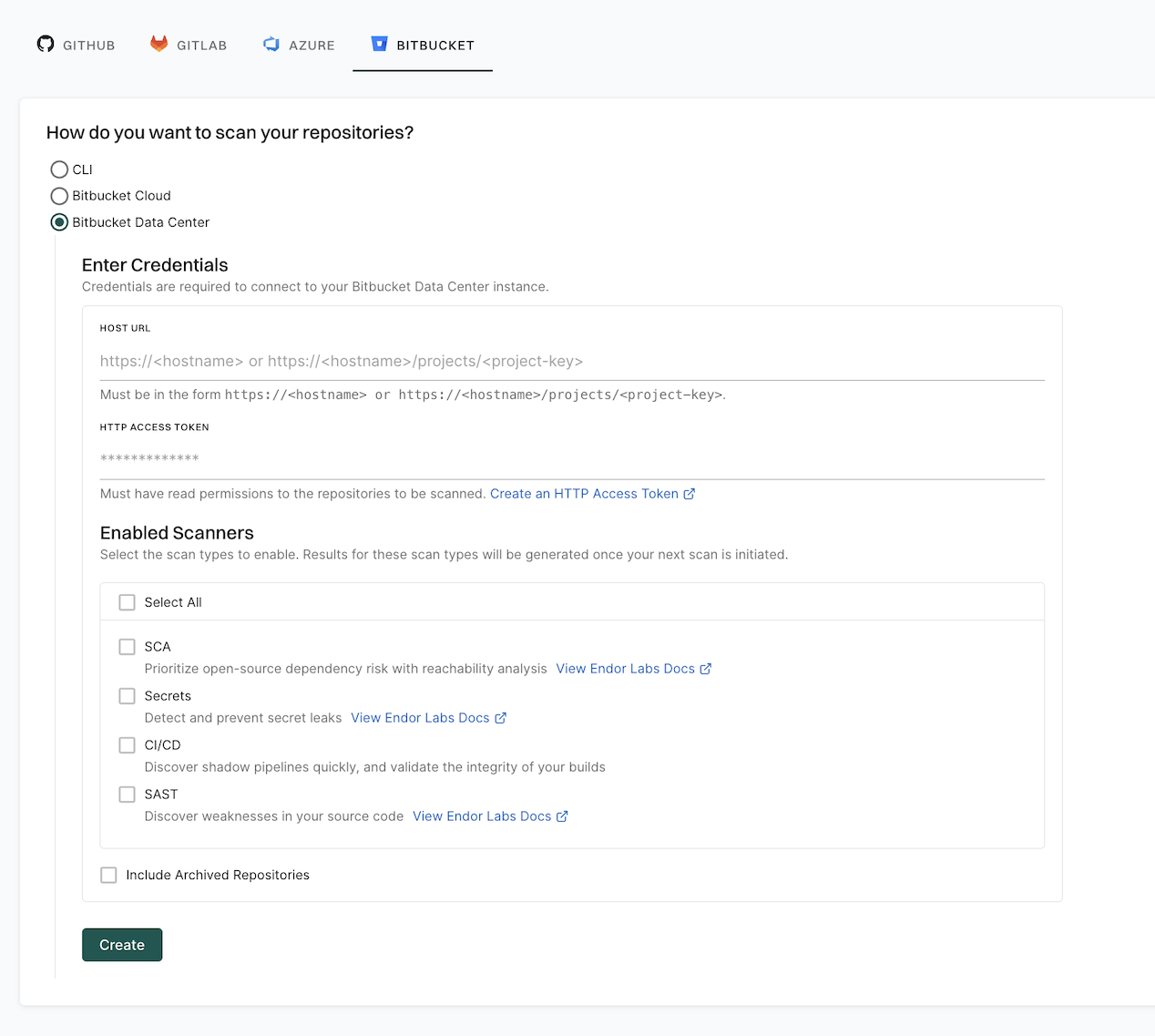Open the Create an HTTP Access Token link
This screenshot has width=1155, height=1036.
[584, 493]
